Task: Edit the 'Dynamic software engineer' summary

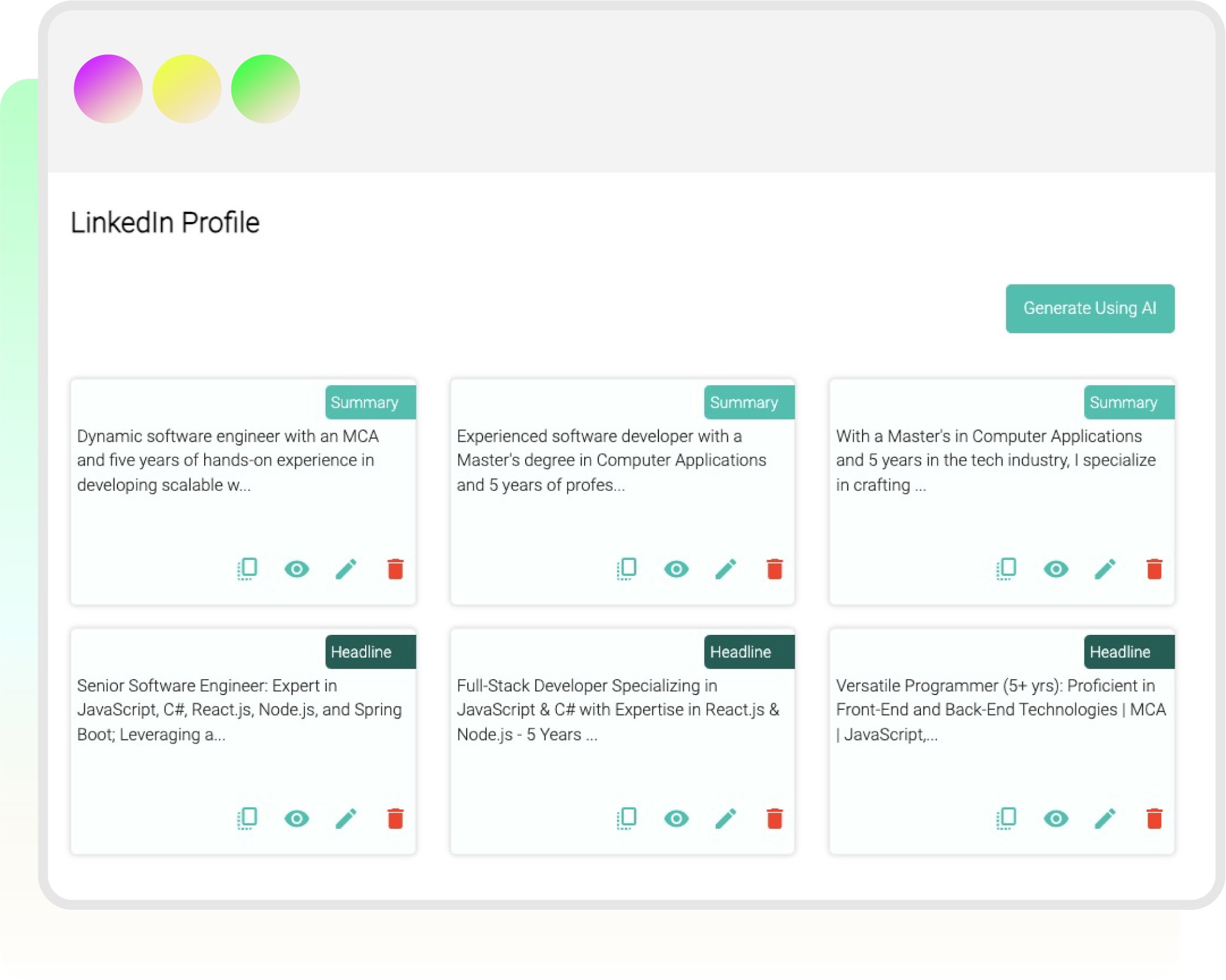Action: coord(346,569)
